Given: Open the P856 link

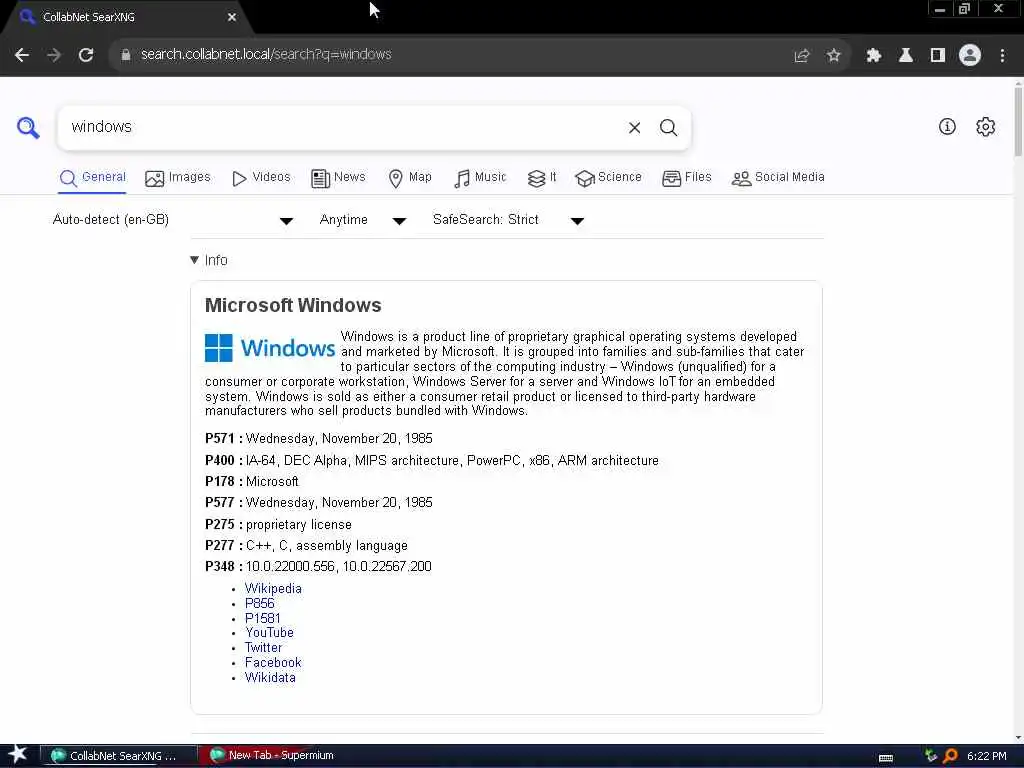Looking at the screenshot, I should [259, 603].
